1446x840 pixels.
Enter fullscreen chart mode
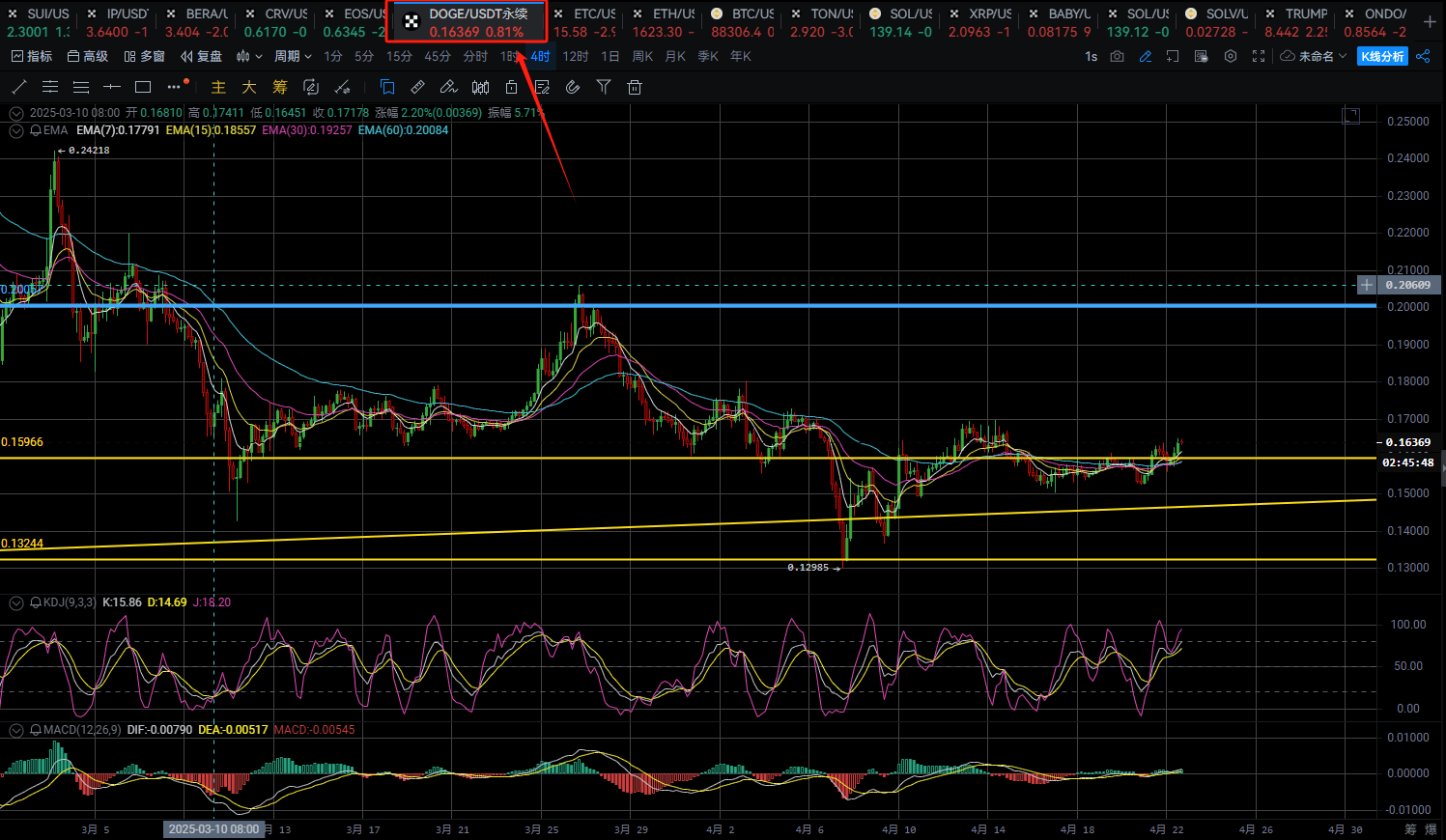click(1258, 56)
